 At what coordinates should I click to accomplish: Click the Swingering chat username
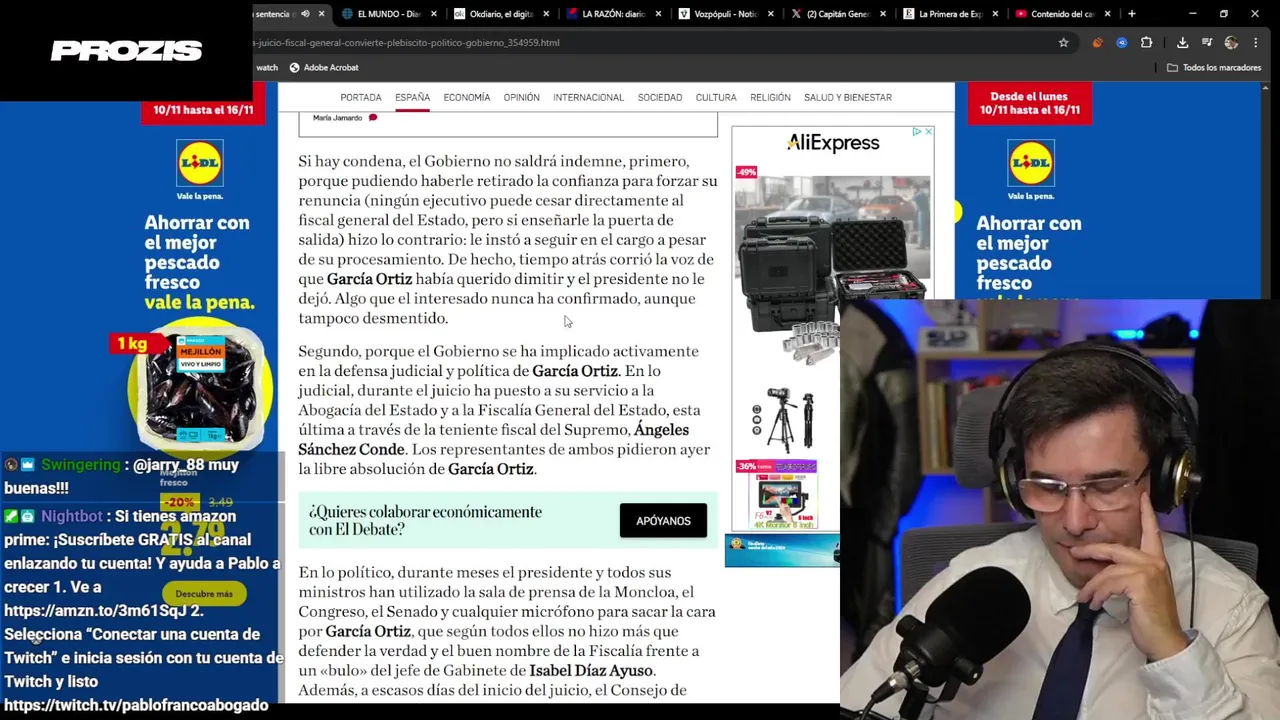point(81,465)
